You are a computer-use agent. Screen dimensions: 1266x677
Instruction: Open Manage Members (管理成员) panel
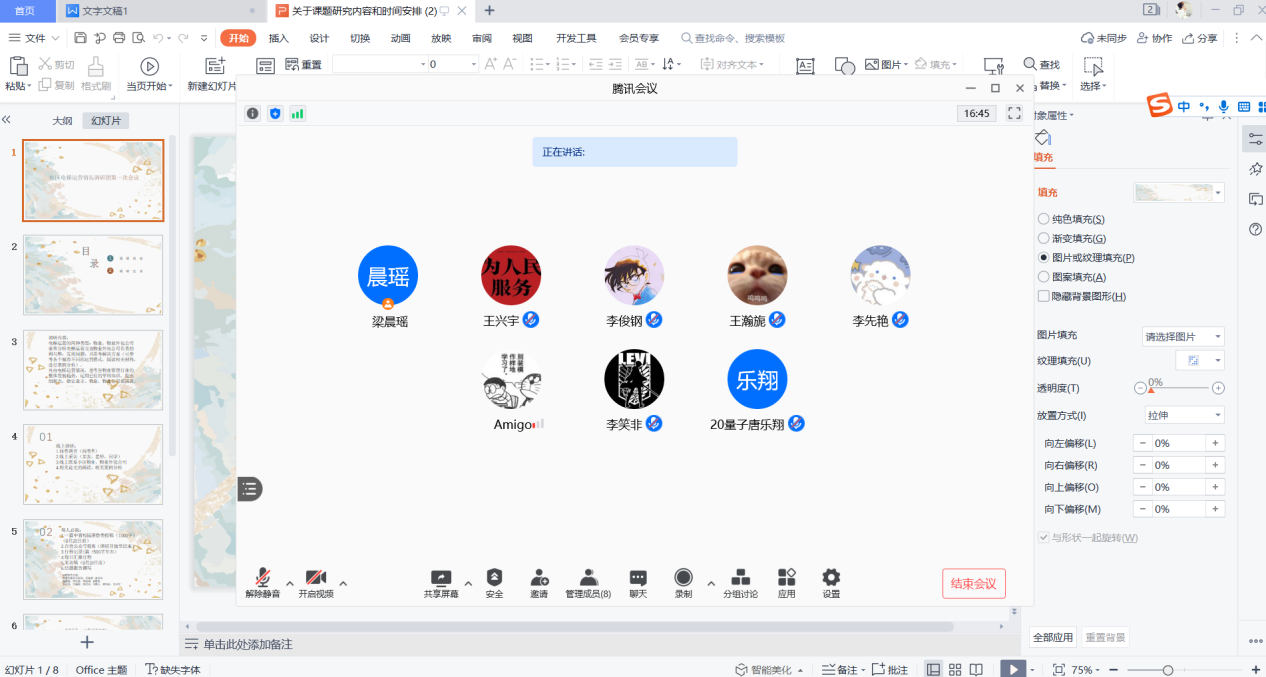(x=588, y=579)
